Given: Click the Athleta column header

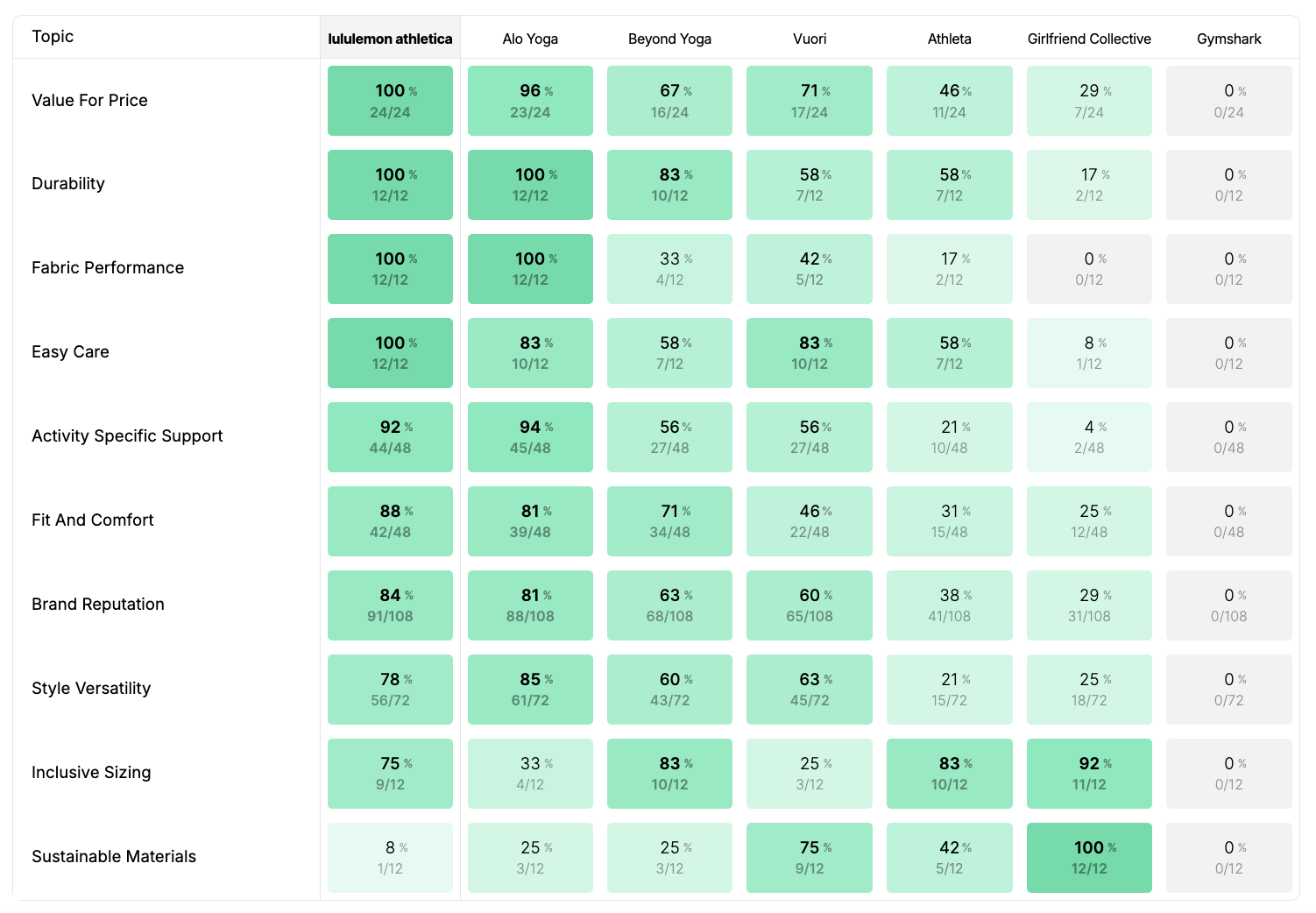Looking at the screenshot, I should [949, 39].
